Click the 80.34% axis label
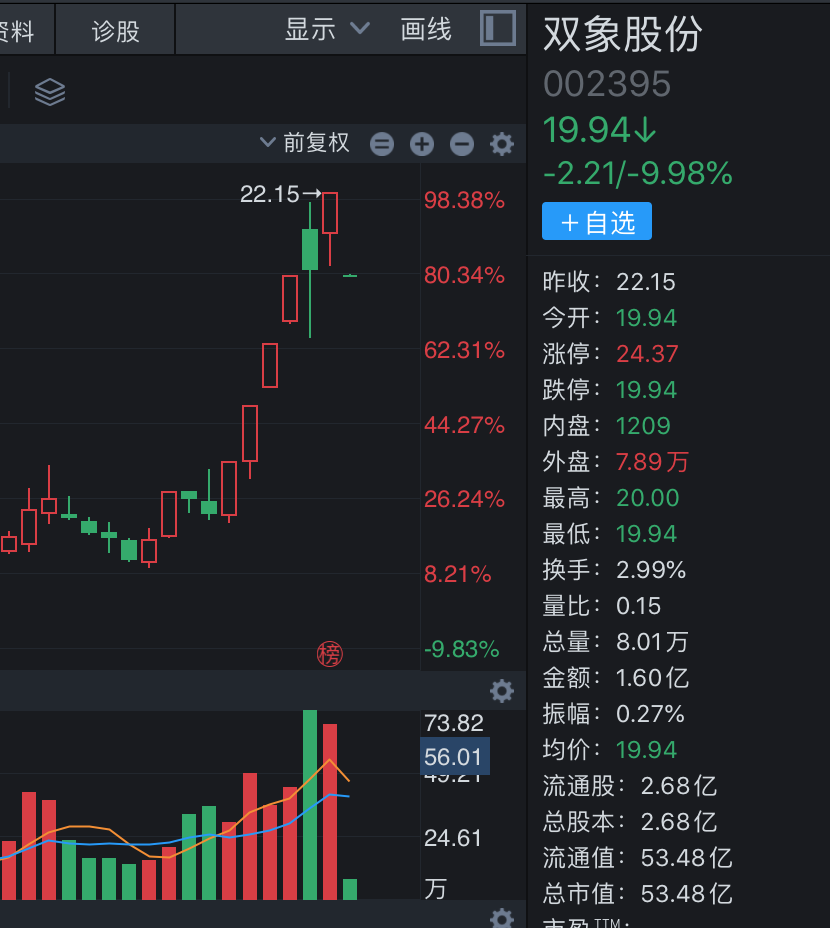This screenshot has height=928, width=830. [464, 275]
